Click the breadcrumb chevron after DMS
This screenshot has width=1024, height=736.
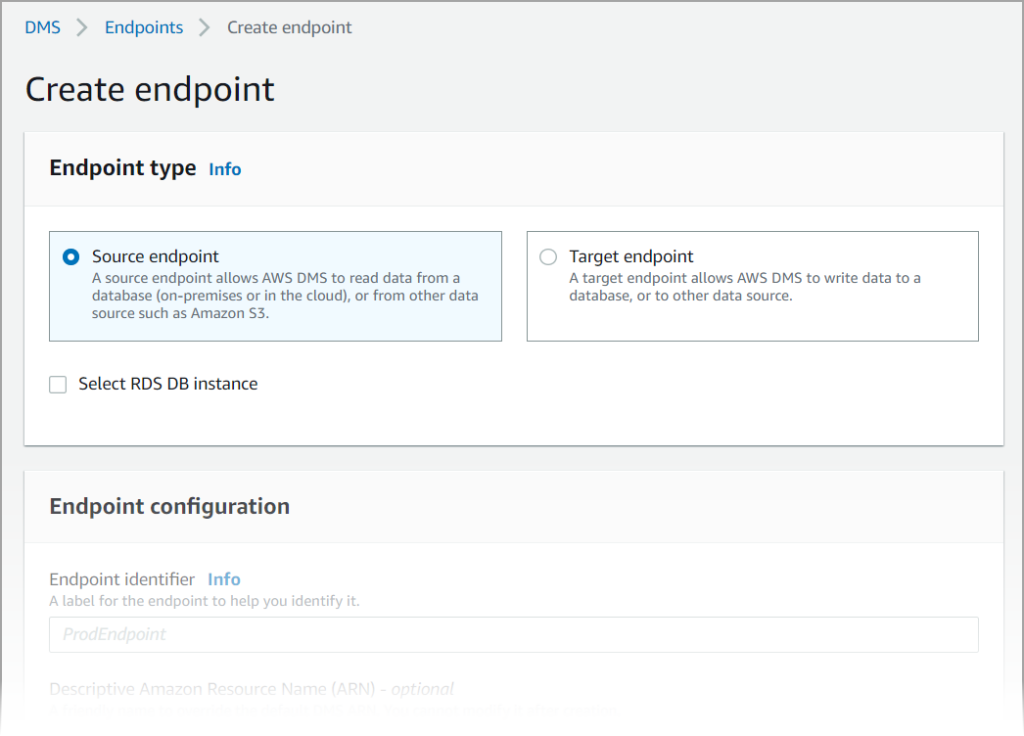[83, 28]
